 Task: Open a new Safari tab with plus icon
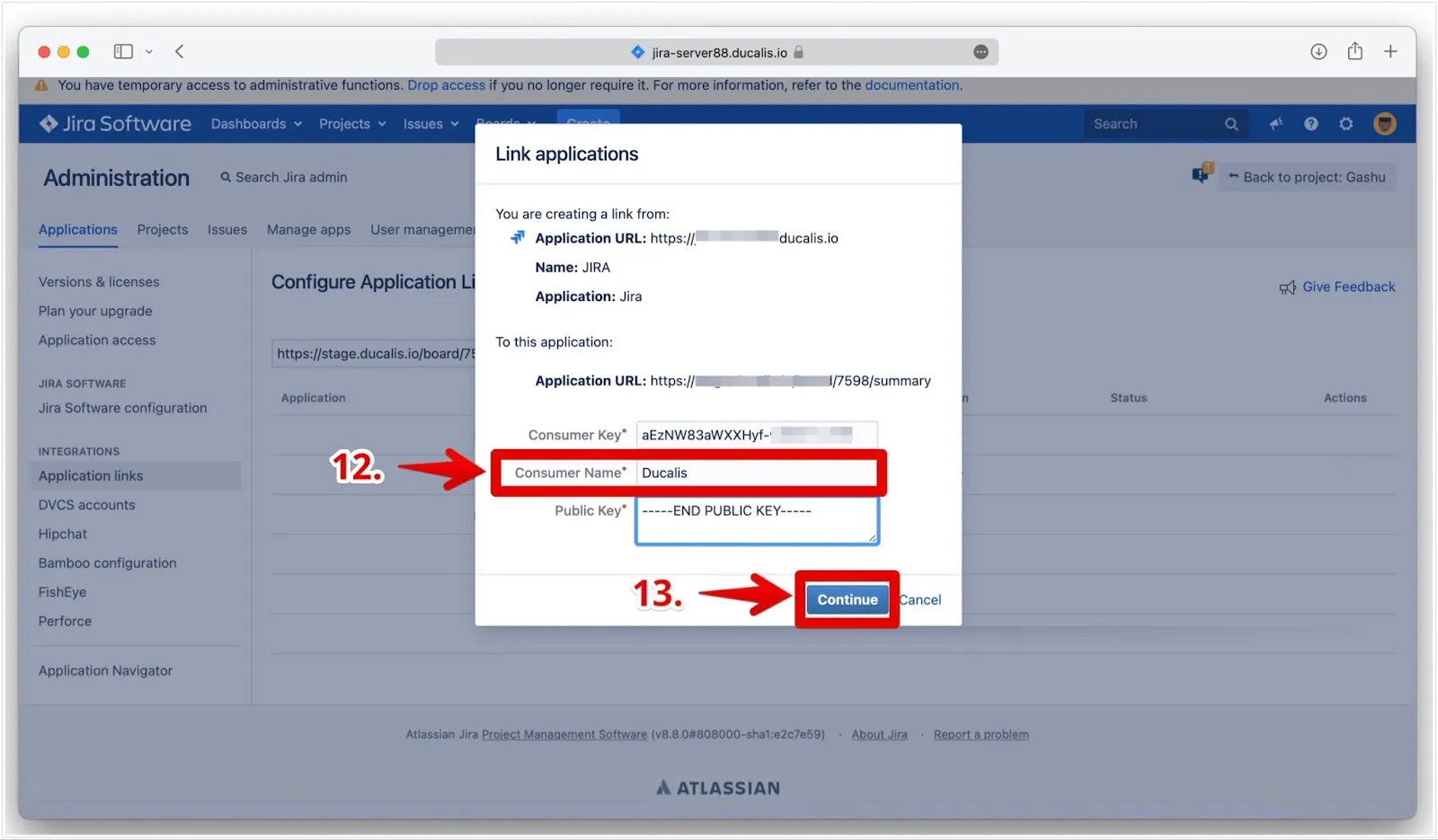[x=1389, y=52]
